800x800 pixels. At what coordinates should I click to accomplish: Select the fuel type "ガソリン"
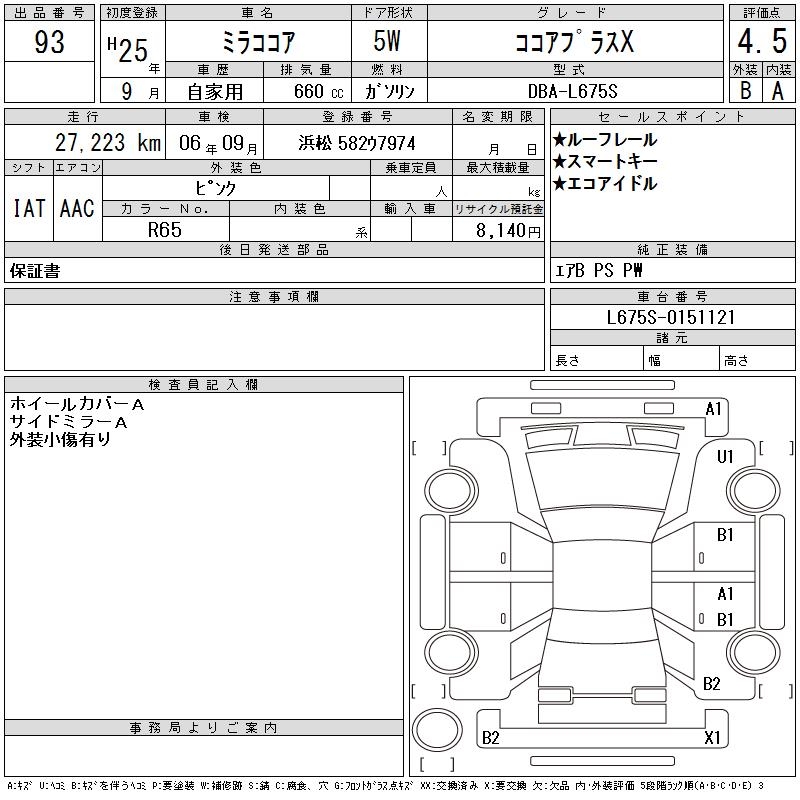click(x=389, y=91)
